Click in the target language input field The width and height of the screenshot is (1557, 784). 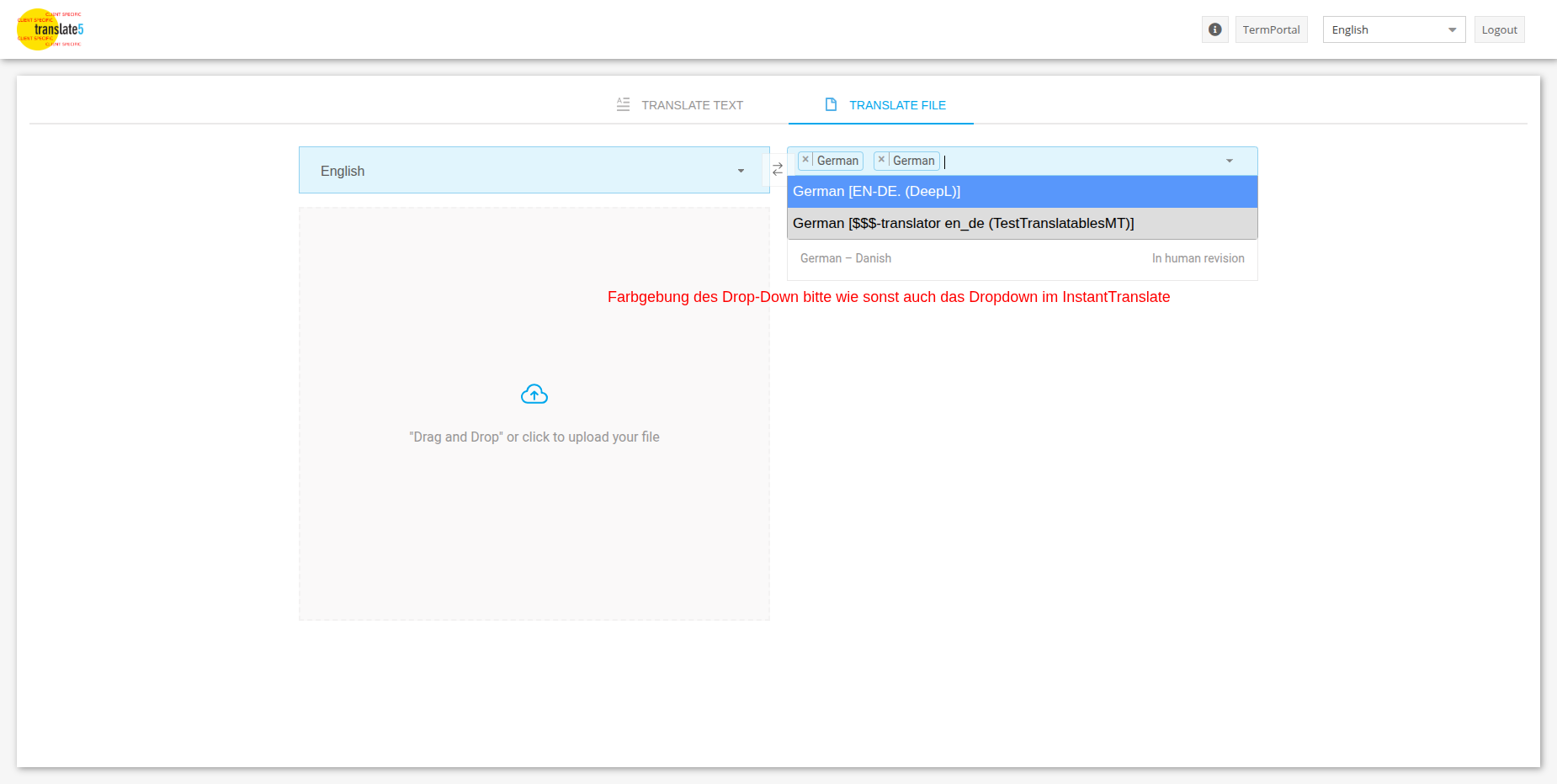[1077, 161]
